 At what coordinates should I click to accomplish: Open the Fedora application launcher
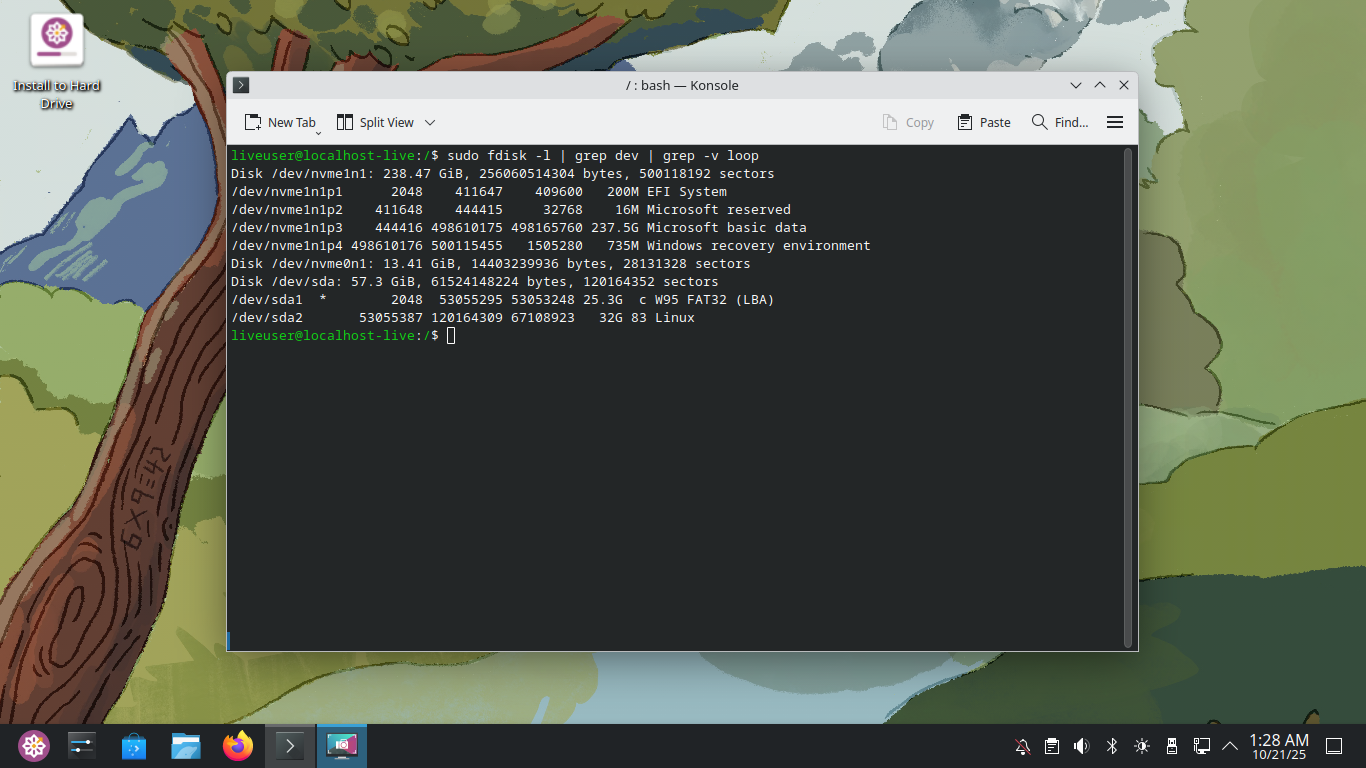tap(34, 746)
